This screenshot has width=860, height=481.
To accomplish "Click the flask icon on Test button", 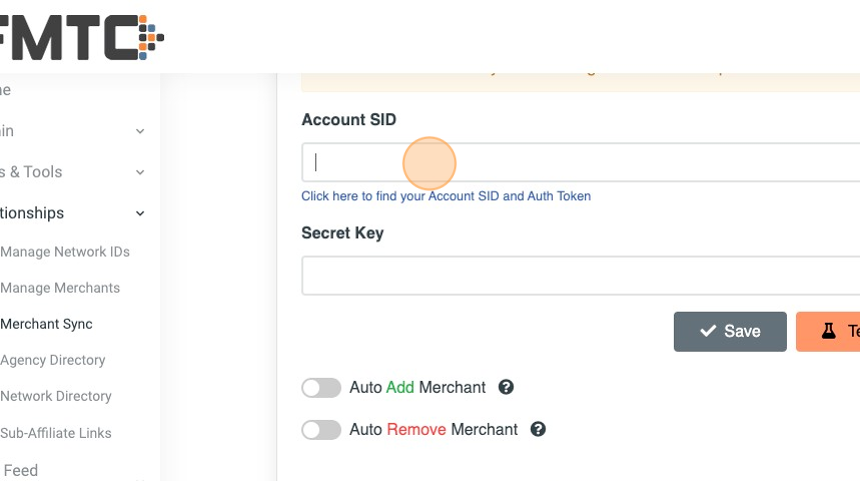I will click(828, 331).
